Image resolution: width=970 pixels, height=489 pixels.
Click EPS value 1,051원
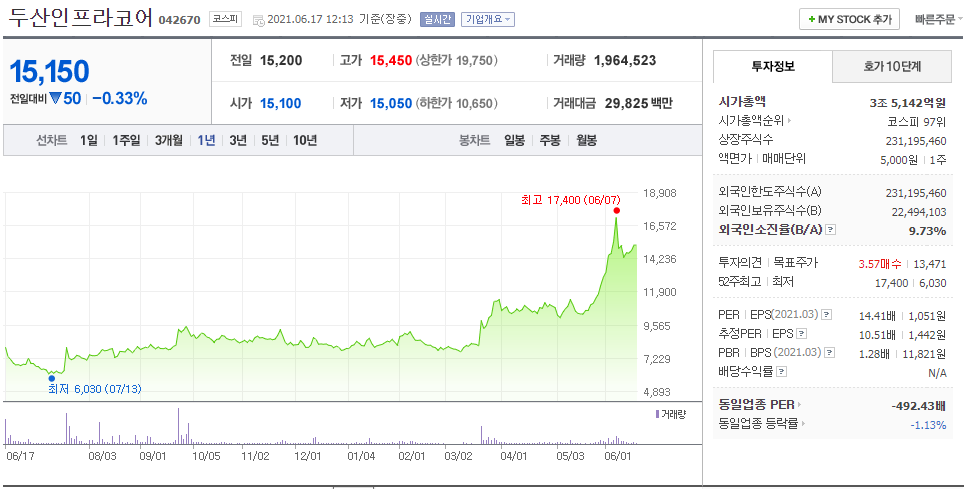927,316
